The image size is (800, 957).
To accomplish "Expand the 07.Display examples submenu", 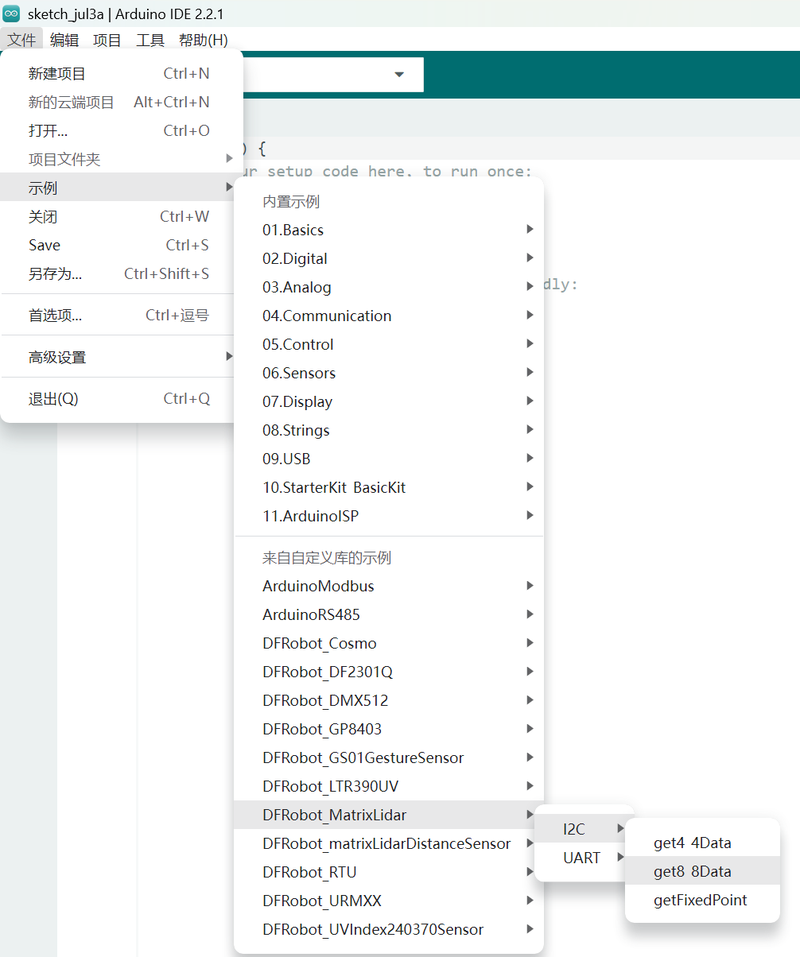I will (x=297, y=402).
